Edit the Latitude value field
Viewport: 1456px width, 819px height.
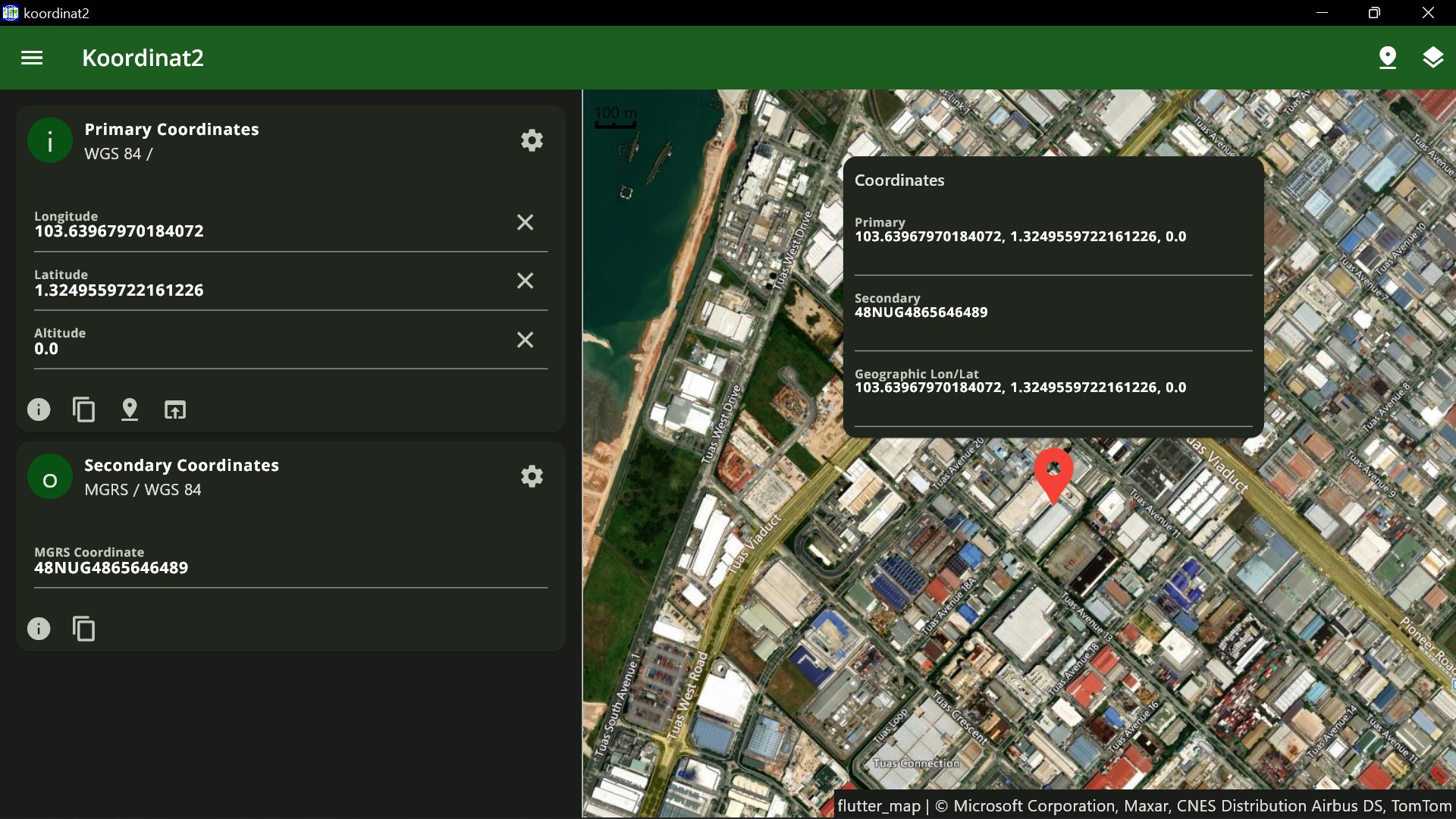258,290
